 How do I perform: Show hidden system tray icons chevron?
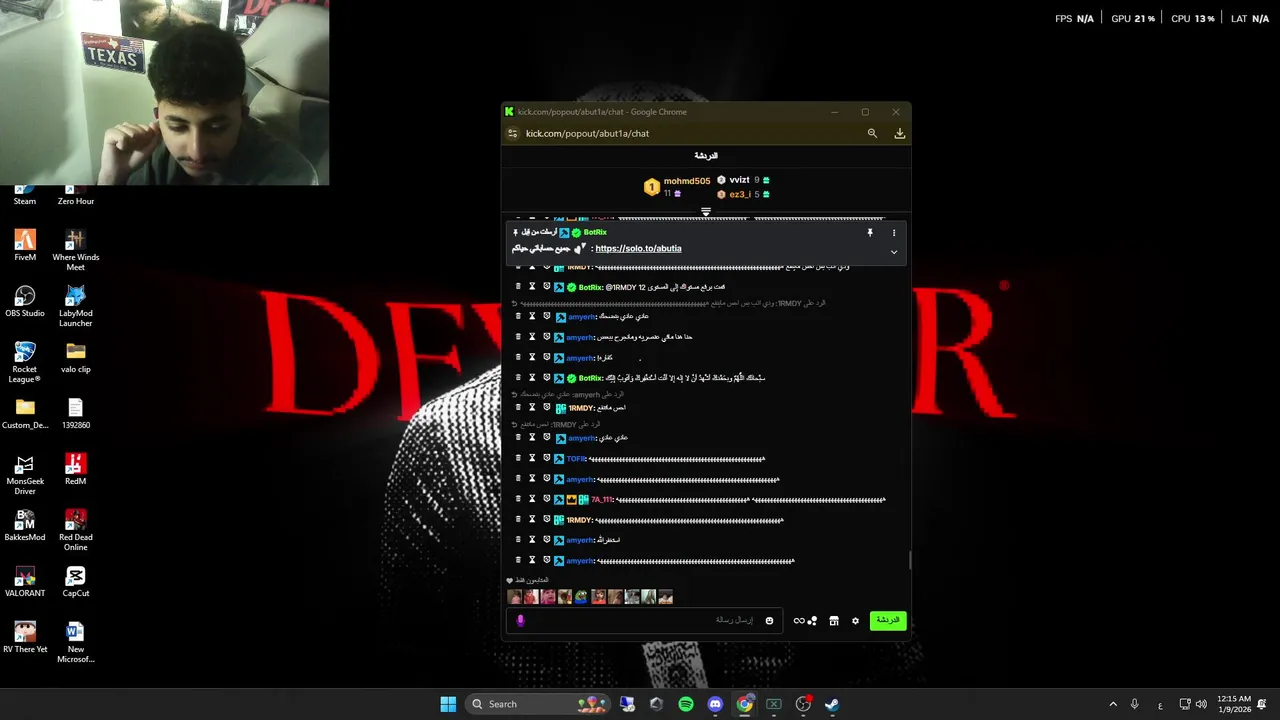point(1113,704)
